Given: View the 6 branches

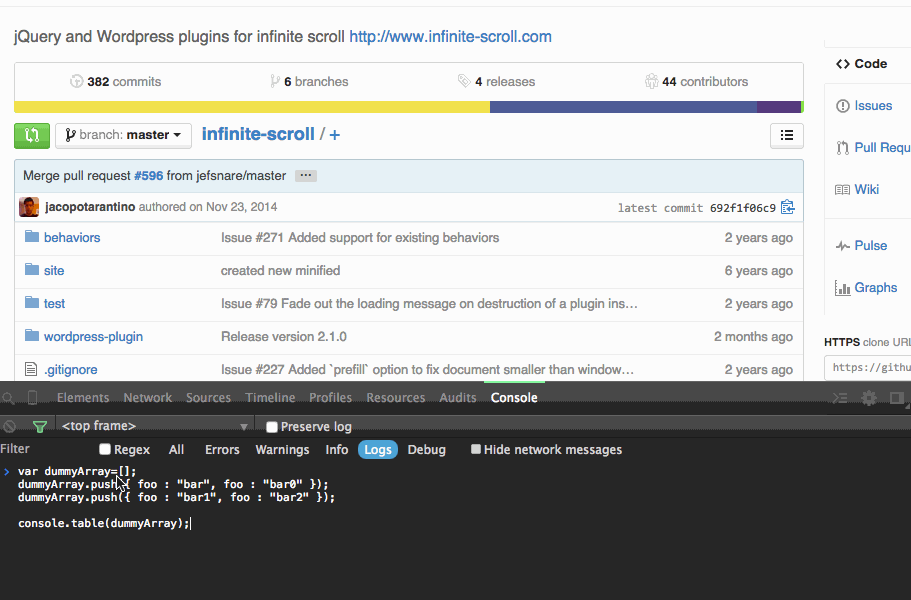Looking at the screenshot, I should pyautogui.click(x=309, y=82).
